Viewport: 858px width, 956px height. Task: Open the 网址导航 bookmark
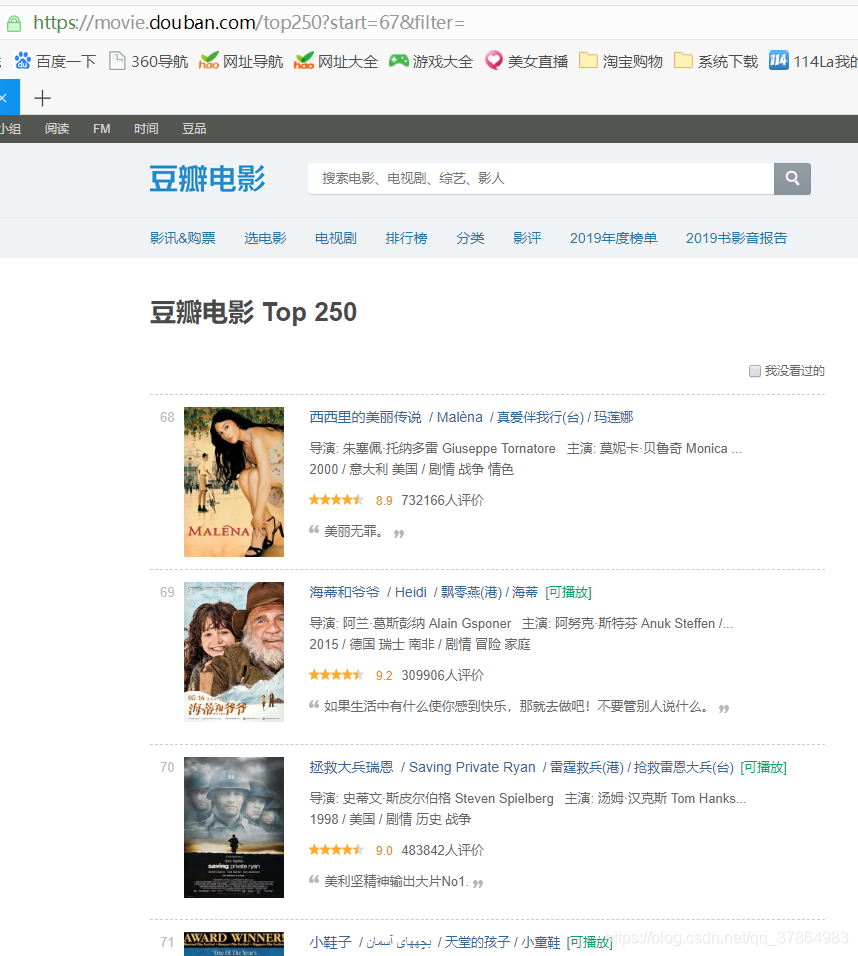click(241, 62)
